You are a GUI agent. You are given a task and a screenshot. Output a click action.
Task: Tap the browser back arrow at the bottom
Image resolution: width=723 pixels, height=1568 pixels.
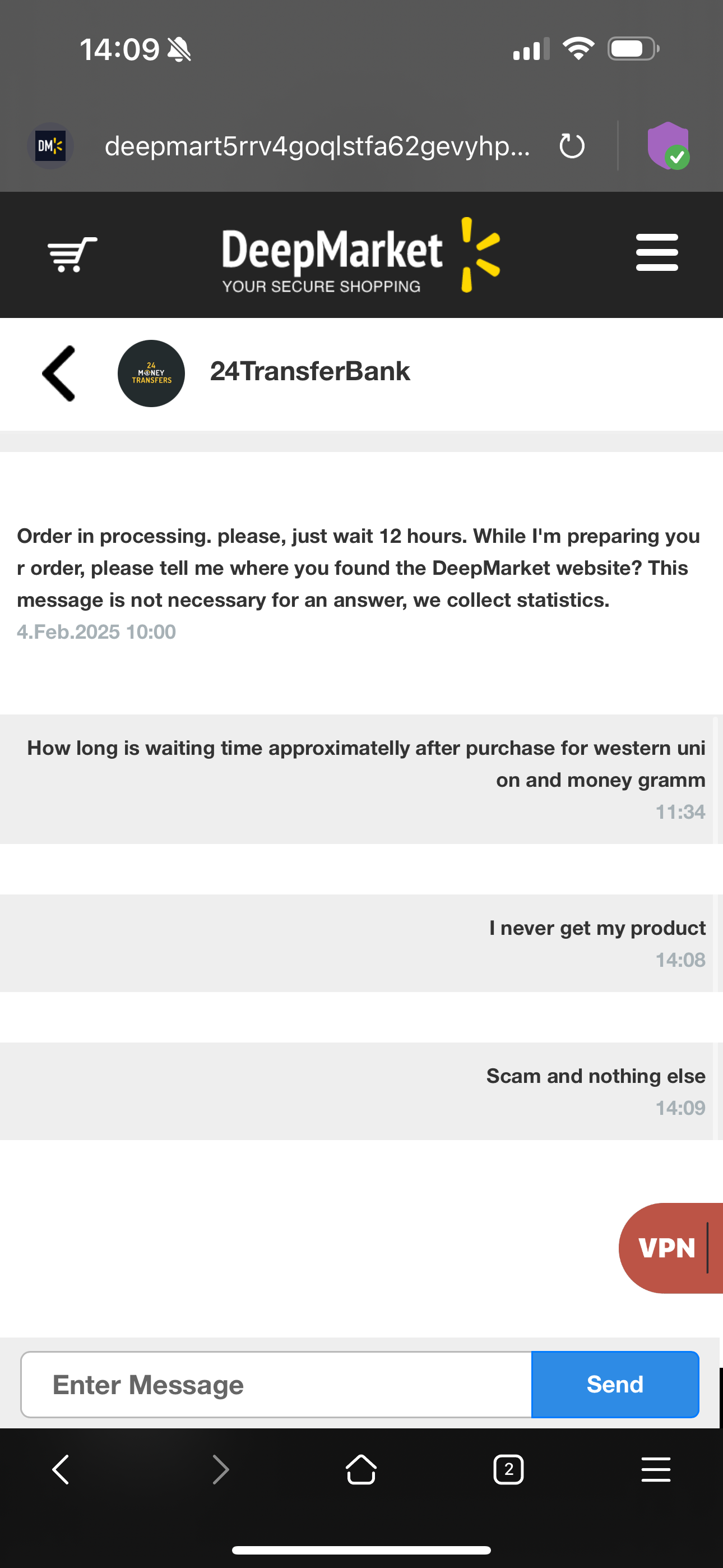61,1470
